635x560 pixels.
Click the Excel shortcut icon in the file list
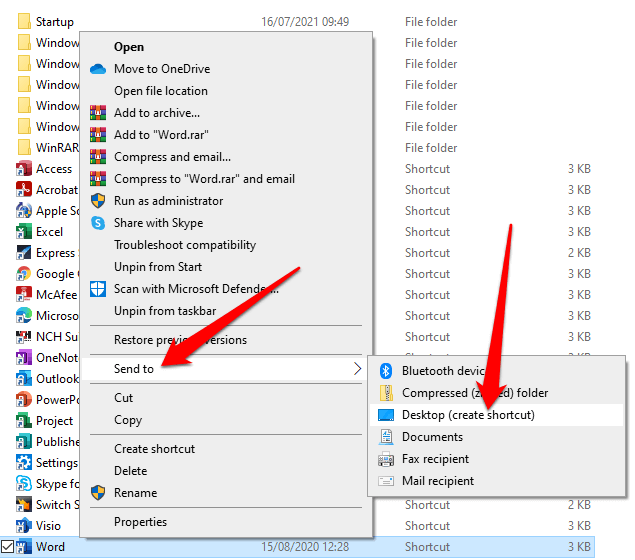[24, 232]
